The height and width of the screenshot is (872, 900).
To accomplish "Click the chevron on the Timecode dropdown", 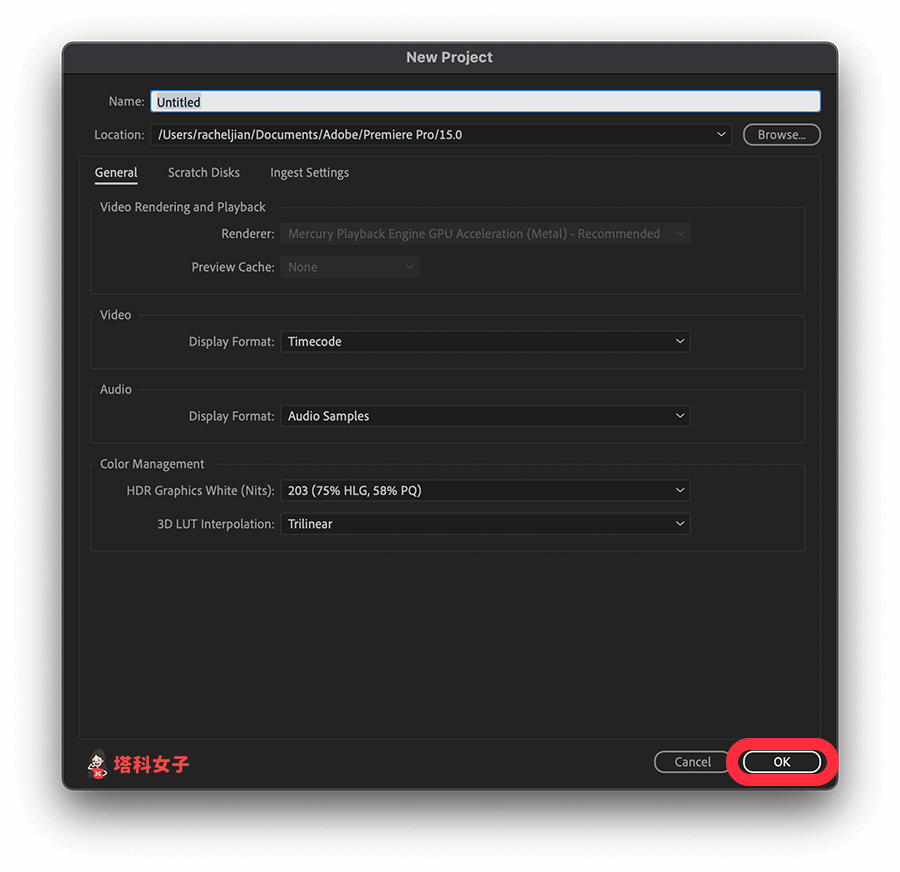I will (680, 341).
